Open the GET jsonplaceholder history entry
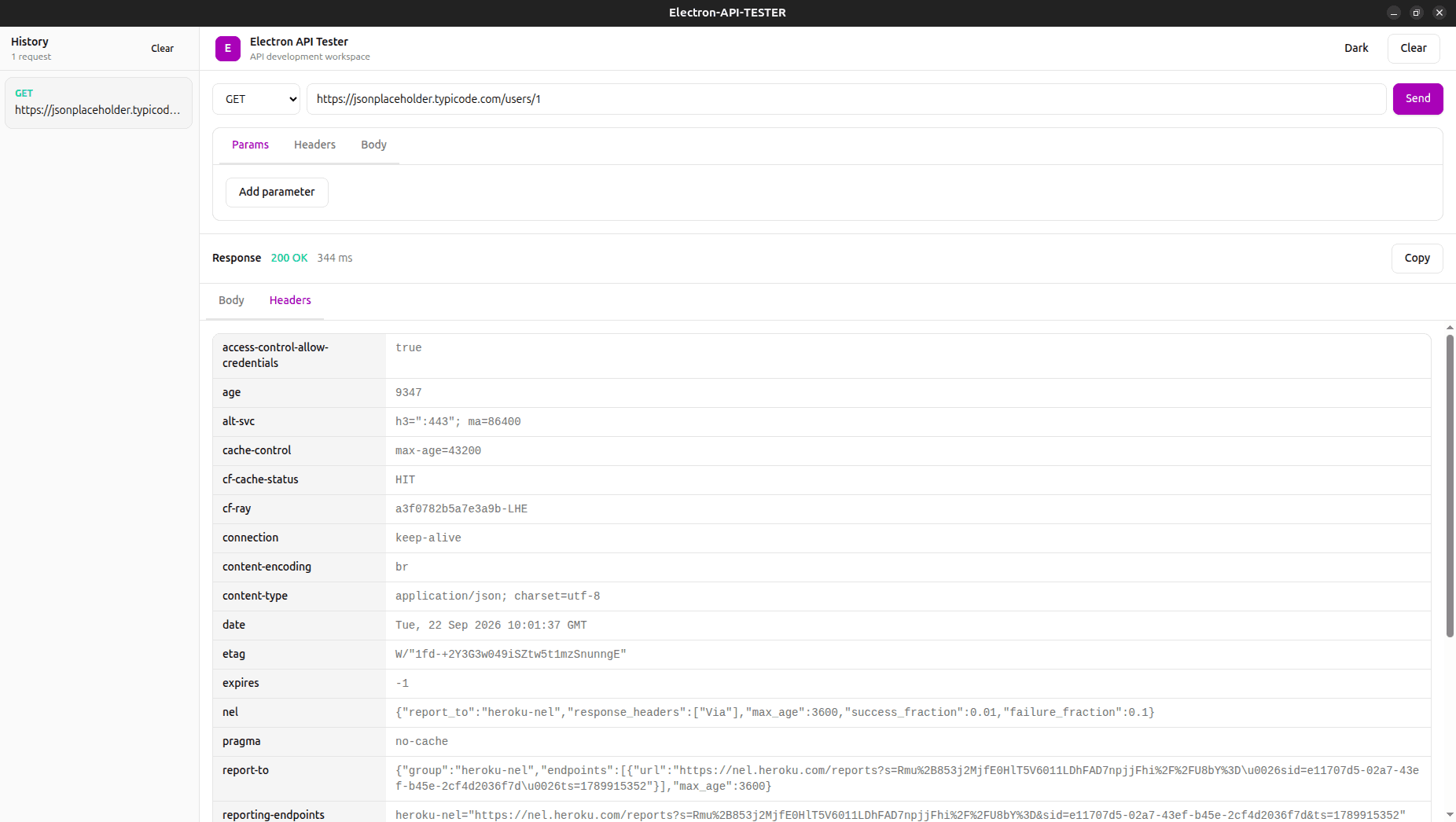Image resolution: width=1456 pixels, height=822 pixels. pos(98,103)
